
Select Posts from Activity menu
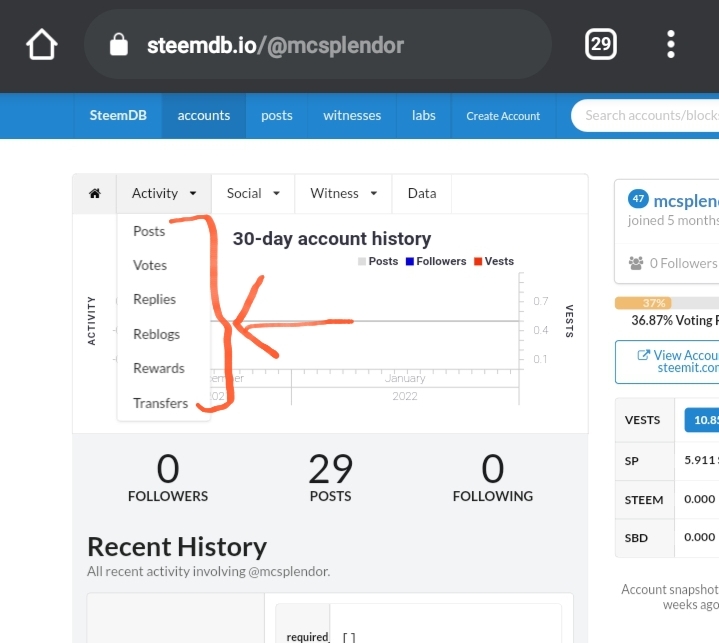(x=149, y=231)
